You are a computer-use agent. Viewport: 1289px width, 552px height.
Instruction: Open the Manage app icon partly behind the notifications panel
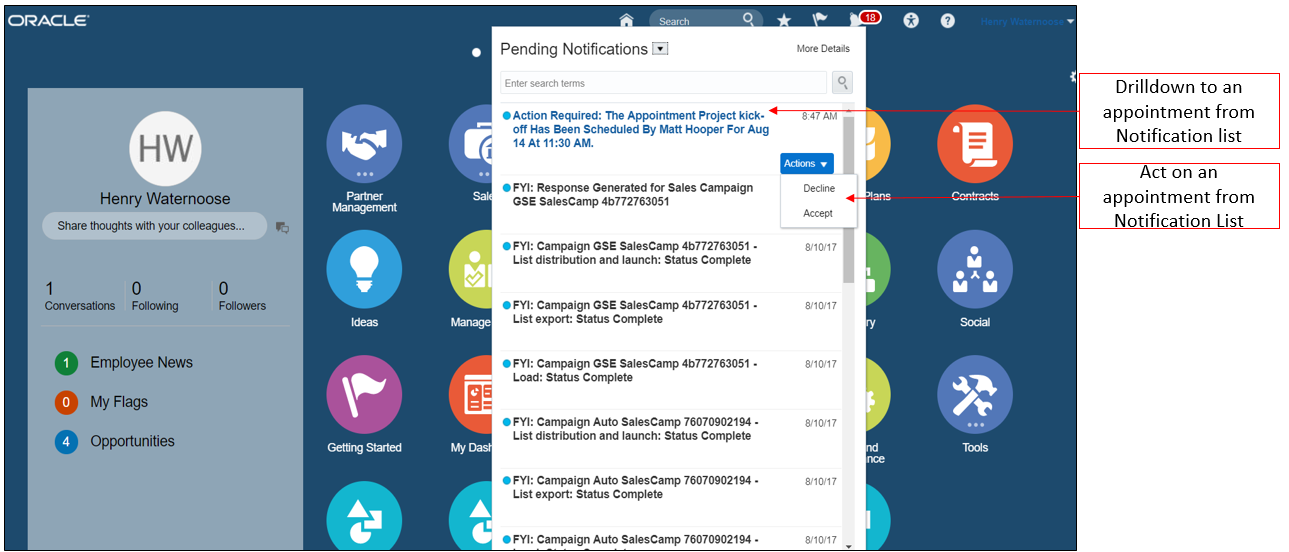471,269
